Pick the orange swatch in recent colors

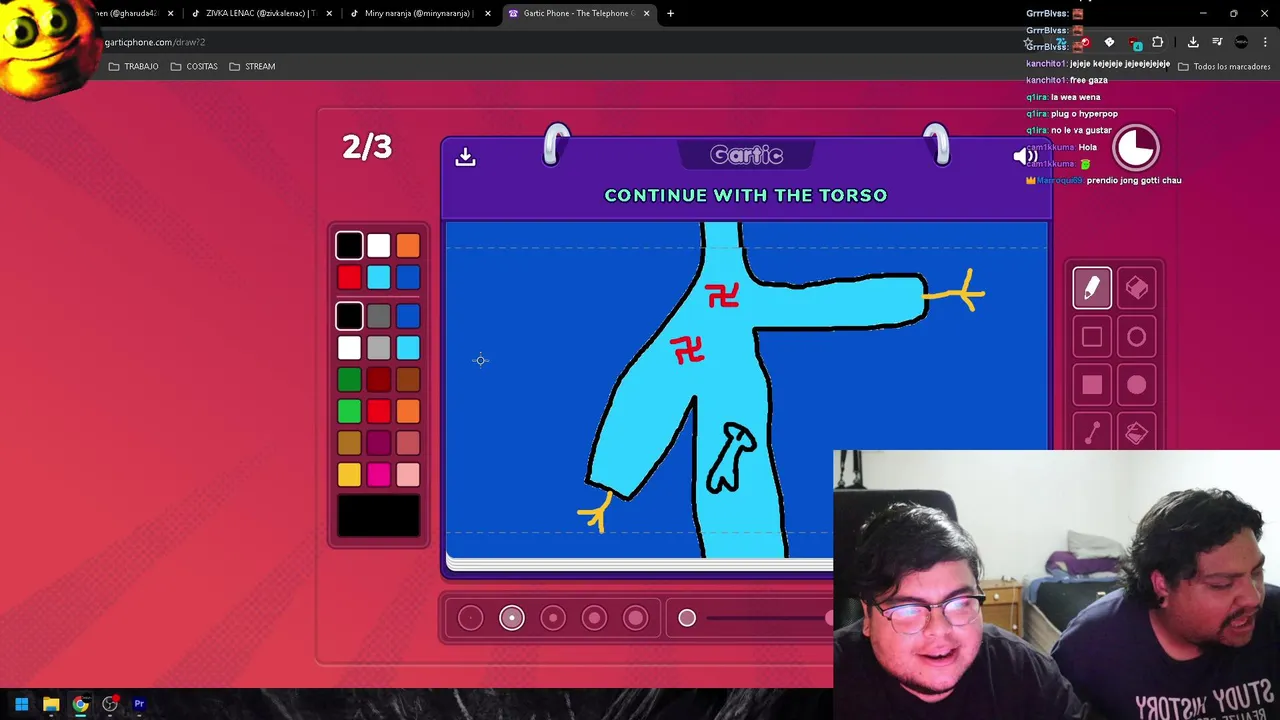[408, 246]
